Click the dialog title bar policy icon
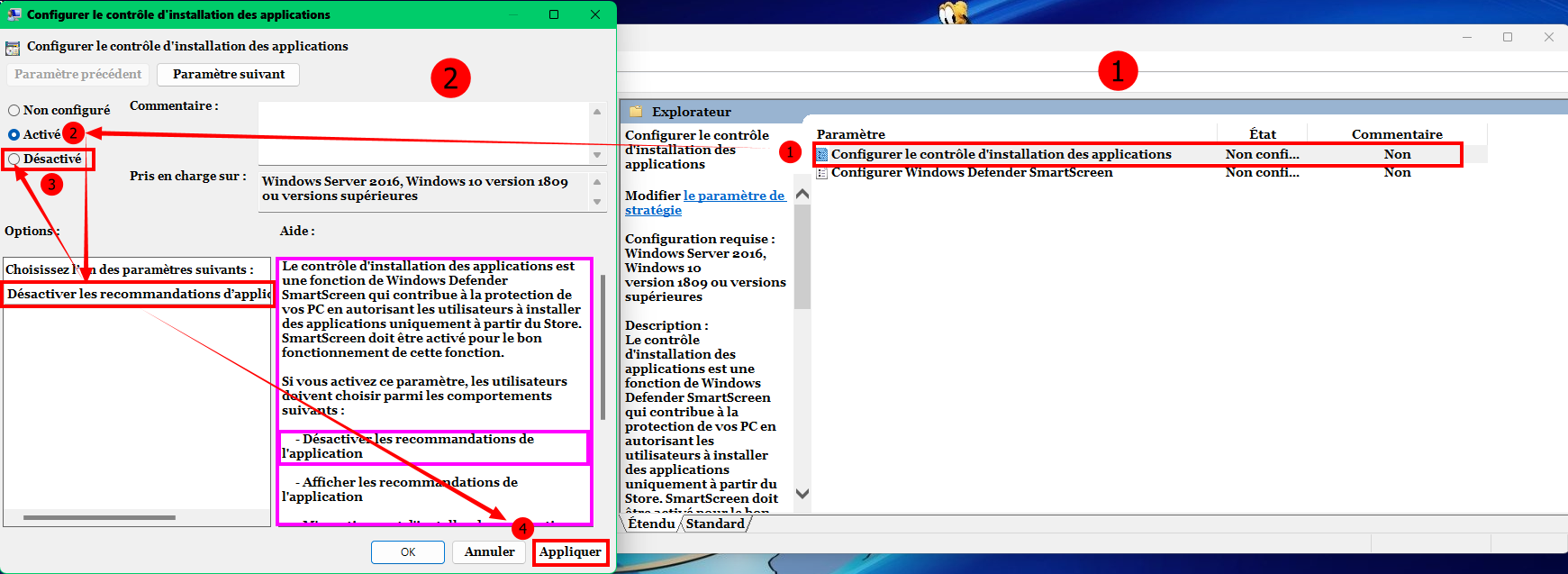Viewport: 1568px width, 574px height. point(14,14)
